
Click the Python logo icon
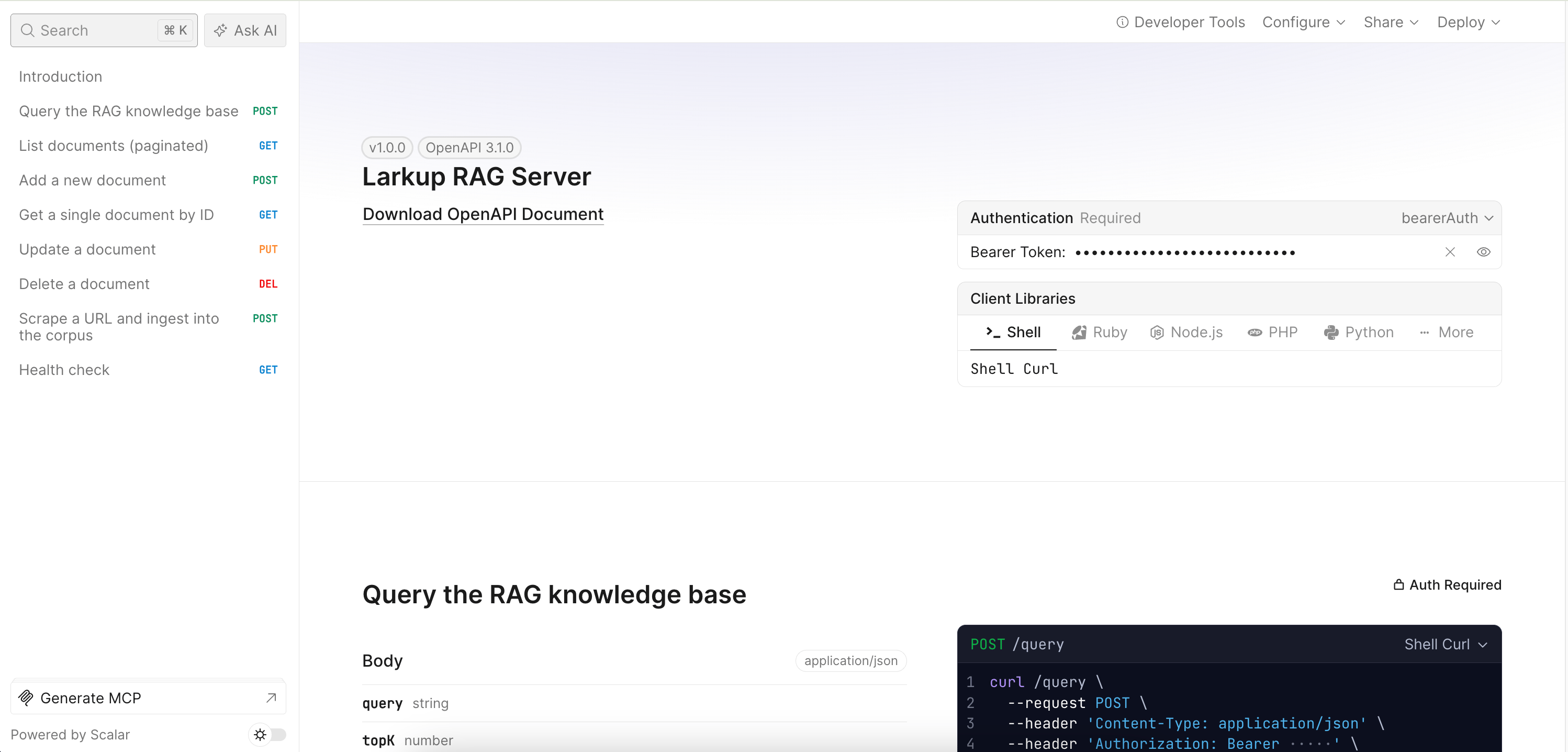[1331, 333]
